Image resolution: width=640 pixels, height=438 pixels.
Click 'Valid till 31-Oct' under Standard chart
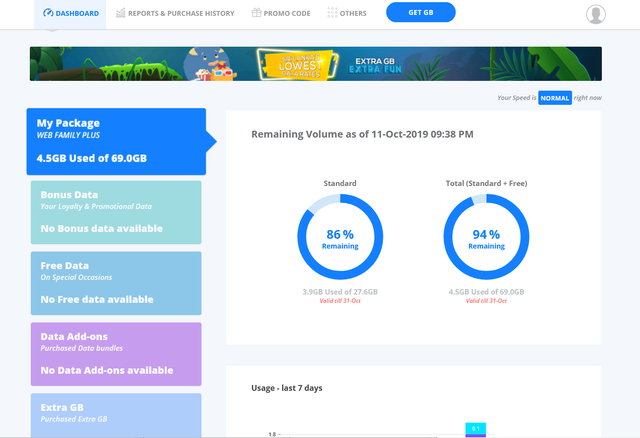pos(340,301)
